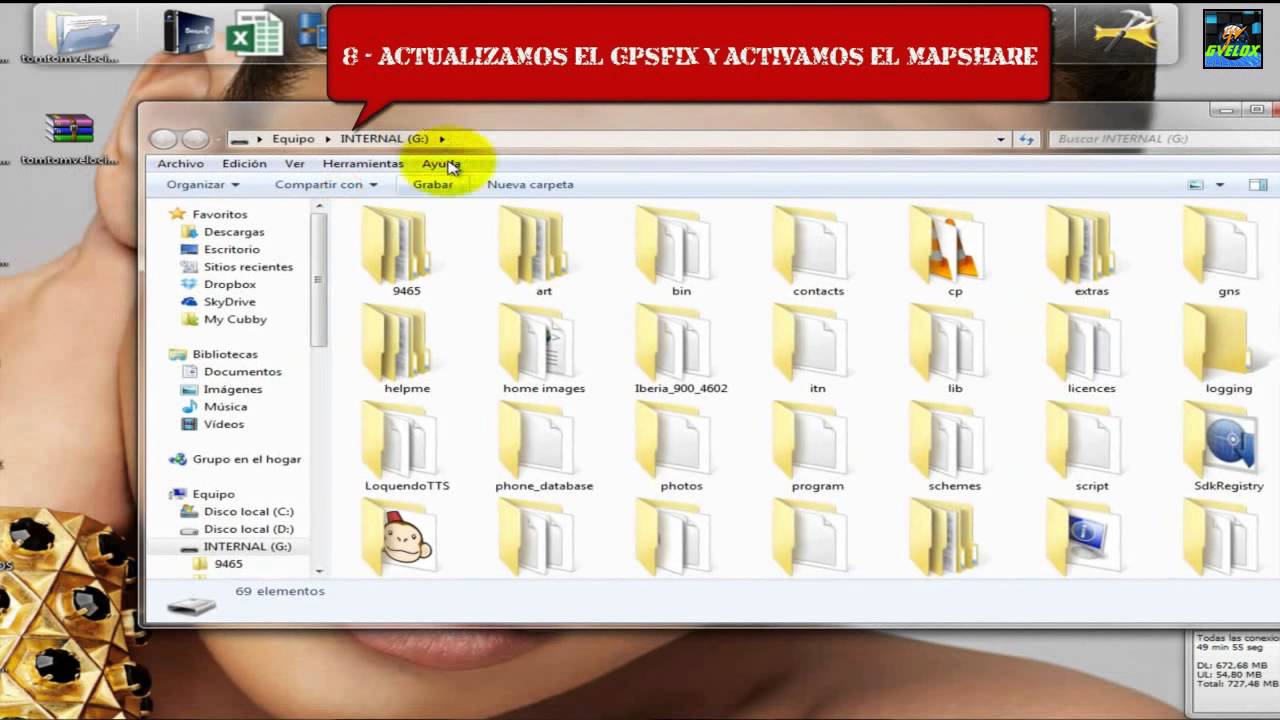The height and width of the screenshot is (720, 1280).
Task: Open the Ver menu
Action: (x=294, y=163)
